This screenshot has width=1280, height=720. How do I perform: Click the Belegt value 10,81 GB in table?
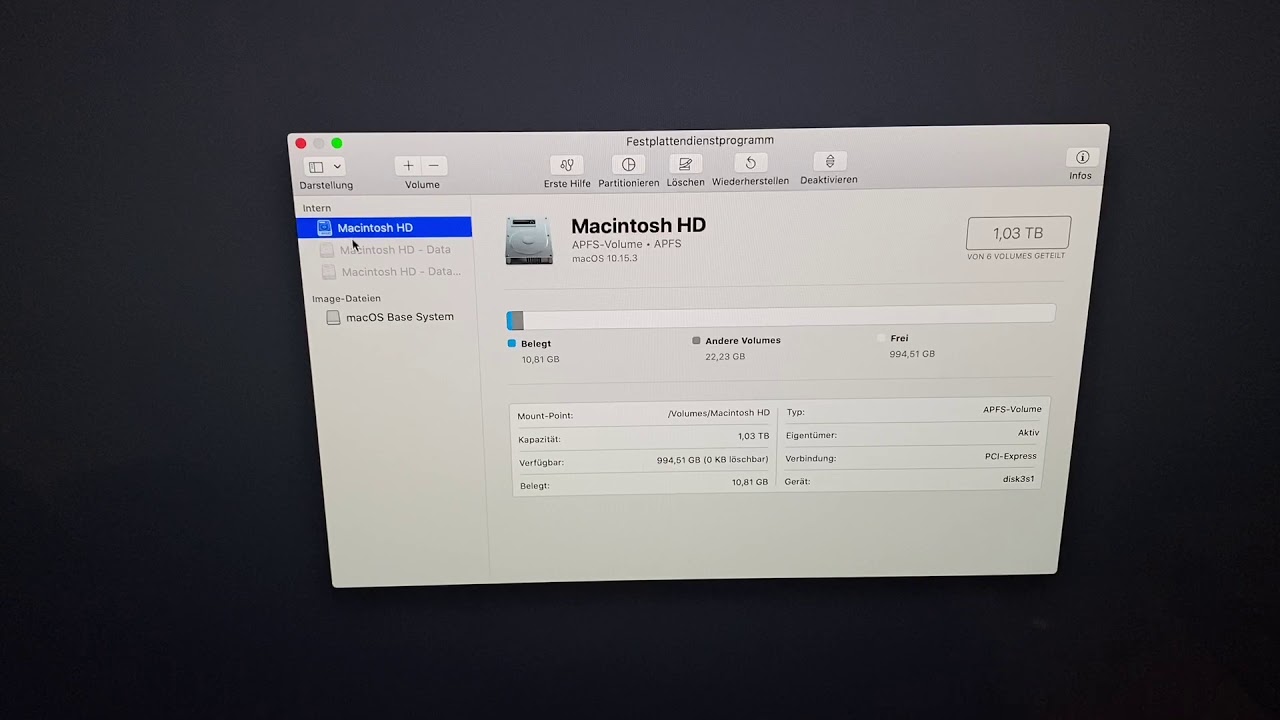[x=750, y=482]
